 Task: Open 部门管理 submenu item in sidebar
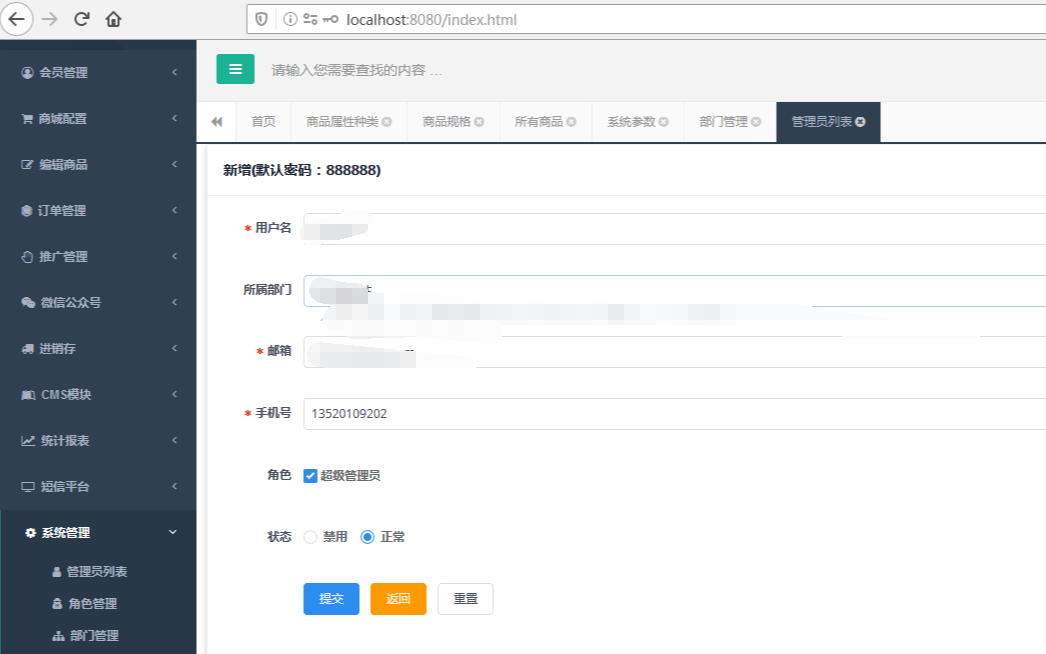pyautogui.click(x=94, y=635)
